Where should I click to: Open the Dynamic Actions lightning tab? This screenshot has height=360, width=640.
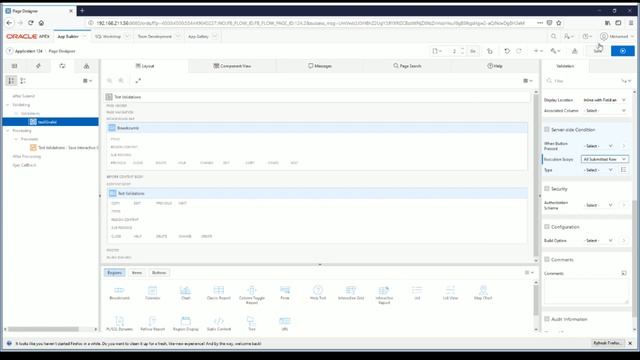point(38,66)
